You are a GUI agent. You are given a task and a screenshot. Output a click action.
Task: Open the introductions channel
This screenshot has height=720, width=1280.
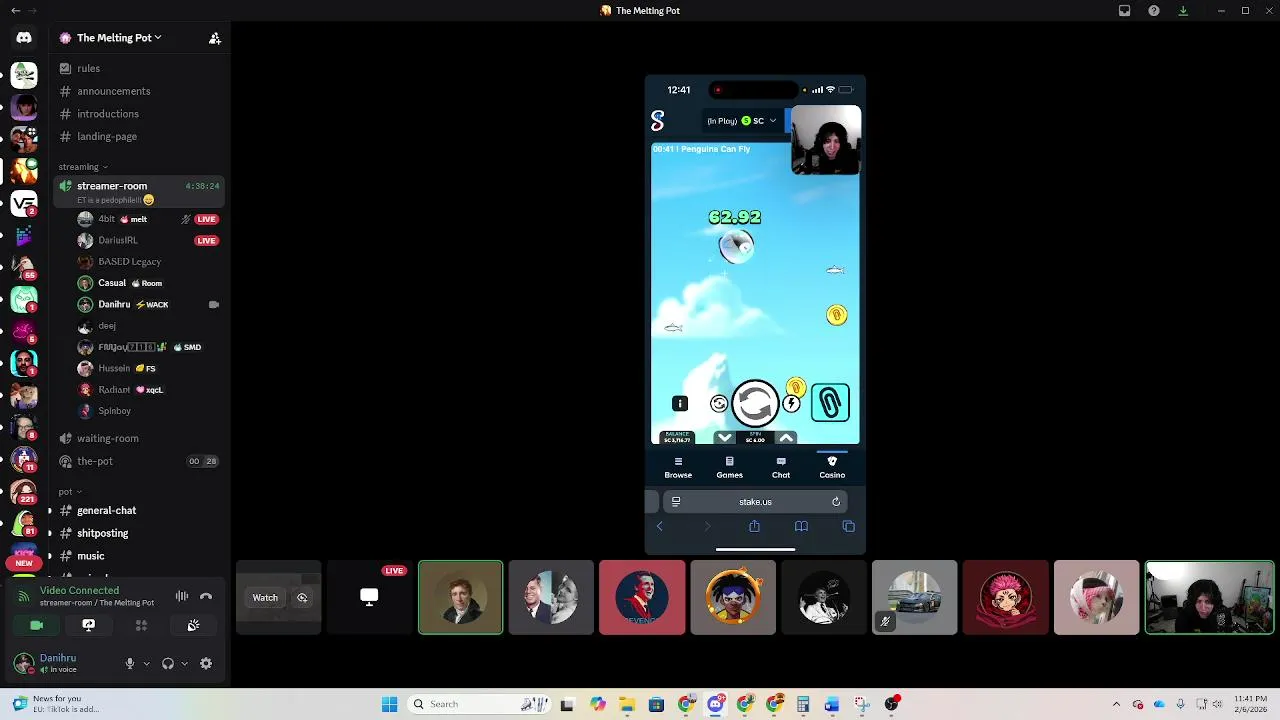[x=138, y=114]
